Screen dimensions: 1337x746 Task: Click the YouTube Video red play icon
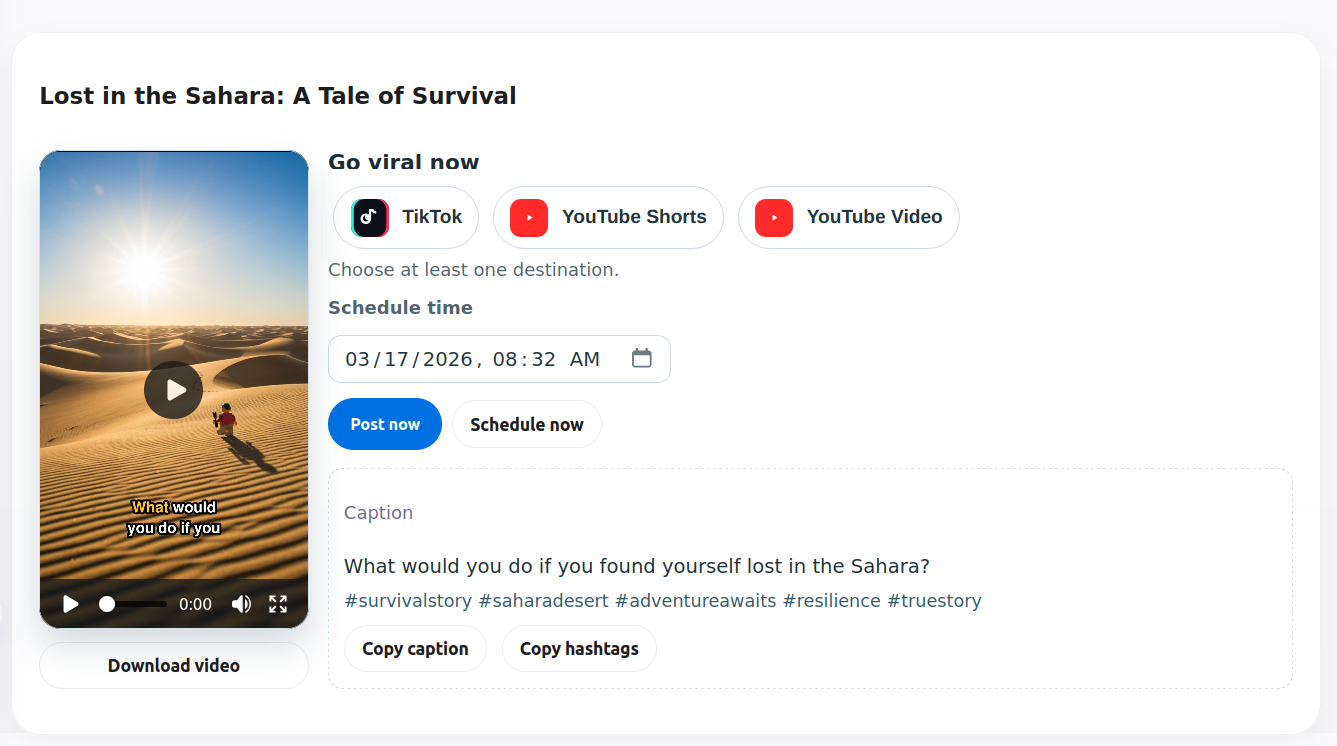point(772,217)
